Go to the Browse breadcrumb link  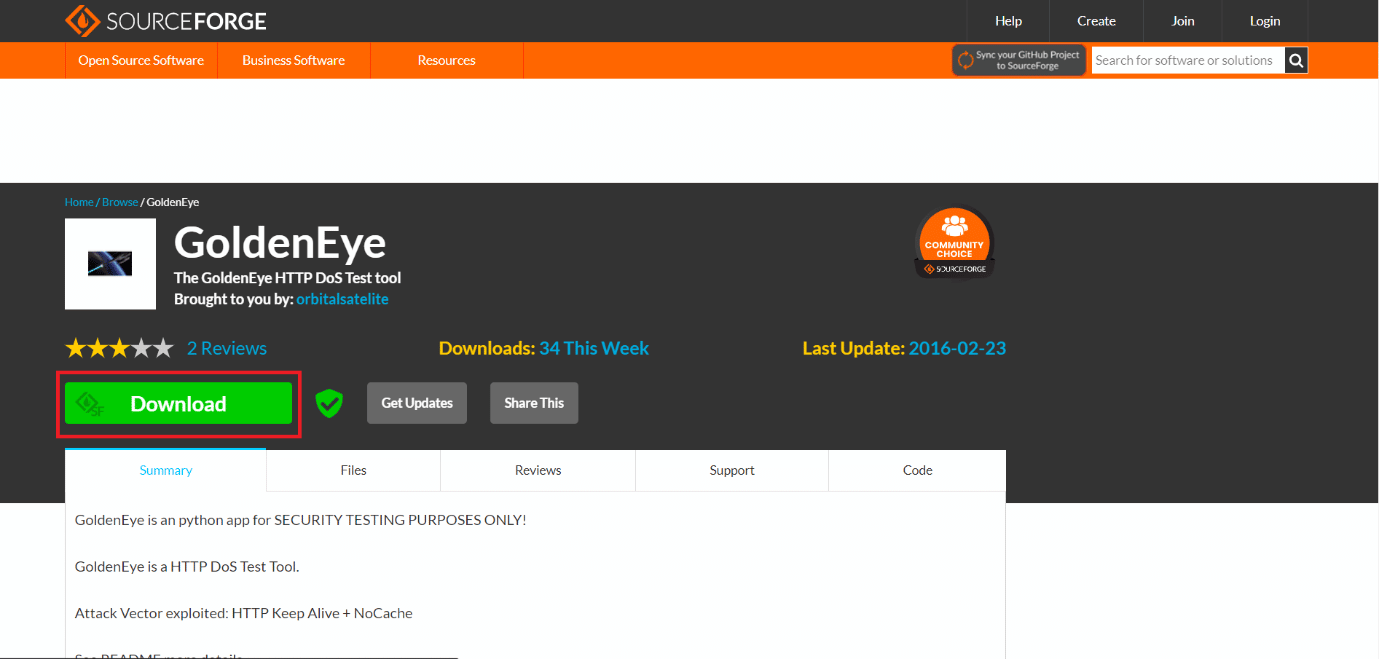tap(120, 202)
